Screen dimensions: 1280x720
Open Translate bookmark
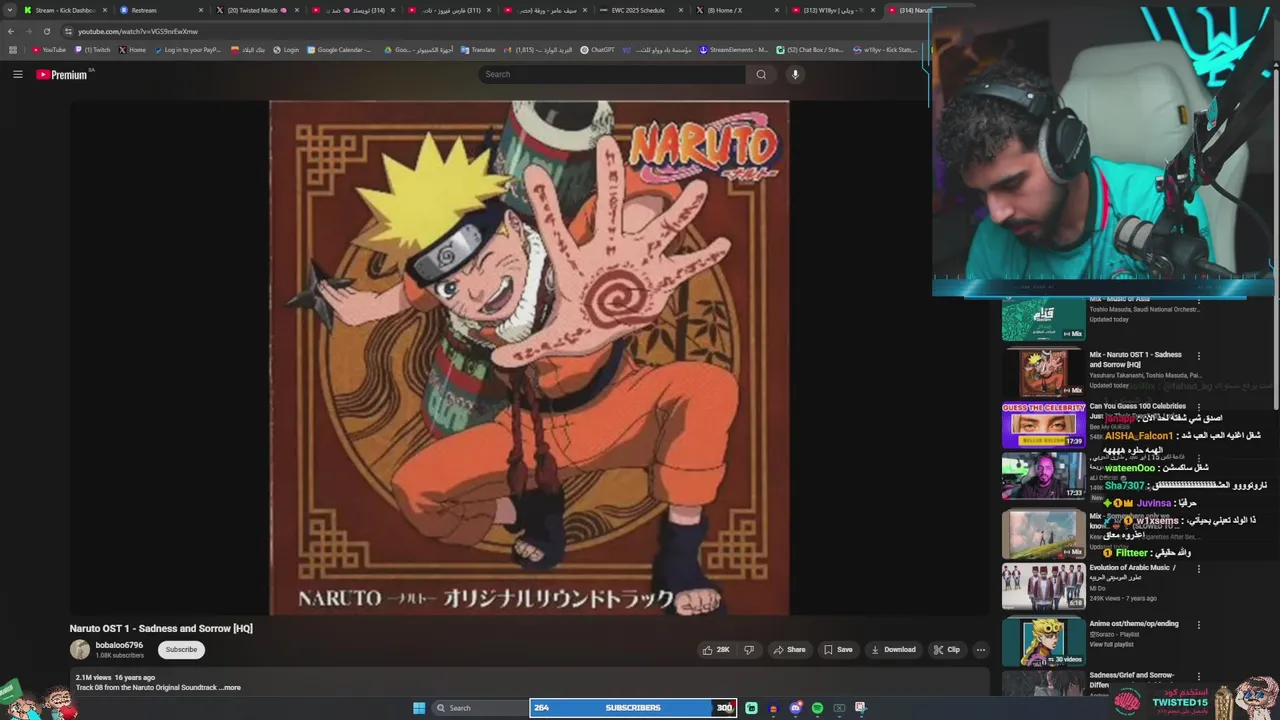(478, 50)
